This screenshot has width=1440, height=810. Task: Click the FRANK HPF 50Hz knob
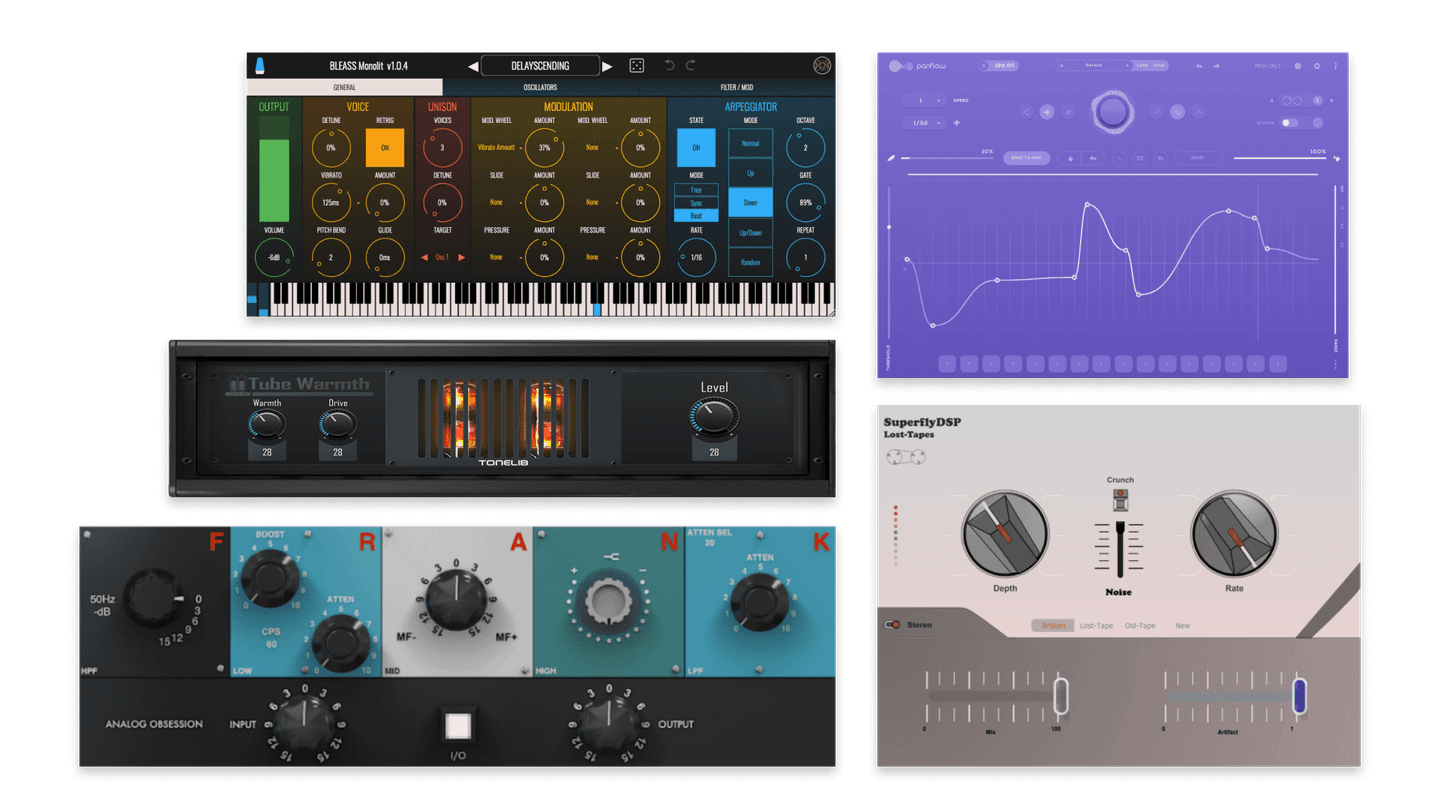point(155,598)
